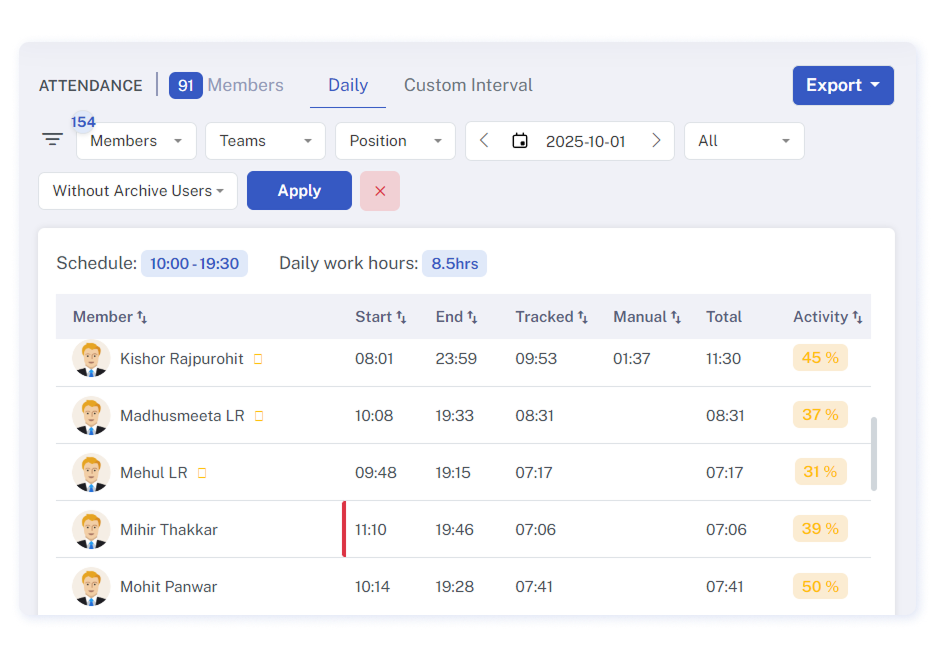934x656 pixels.
Task: Sort by Manual time column
Action: [x=676, y=317]
